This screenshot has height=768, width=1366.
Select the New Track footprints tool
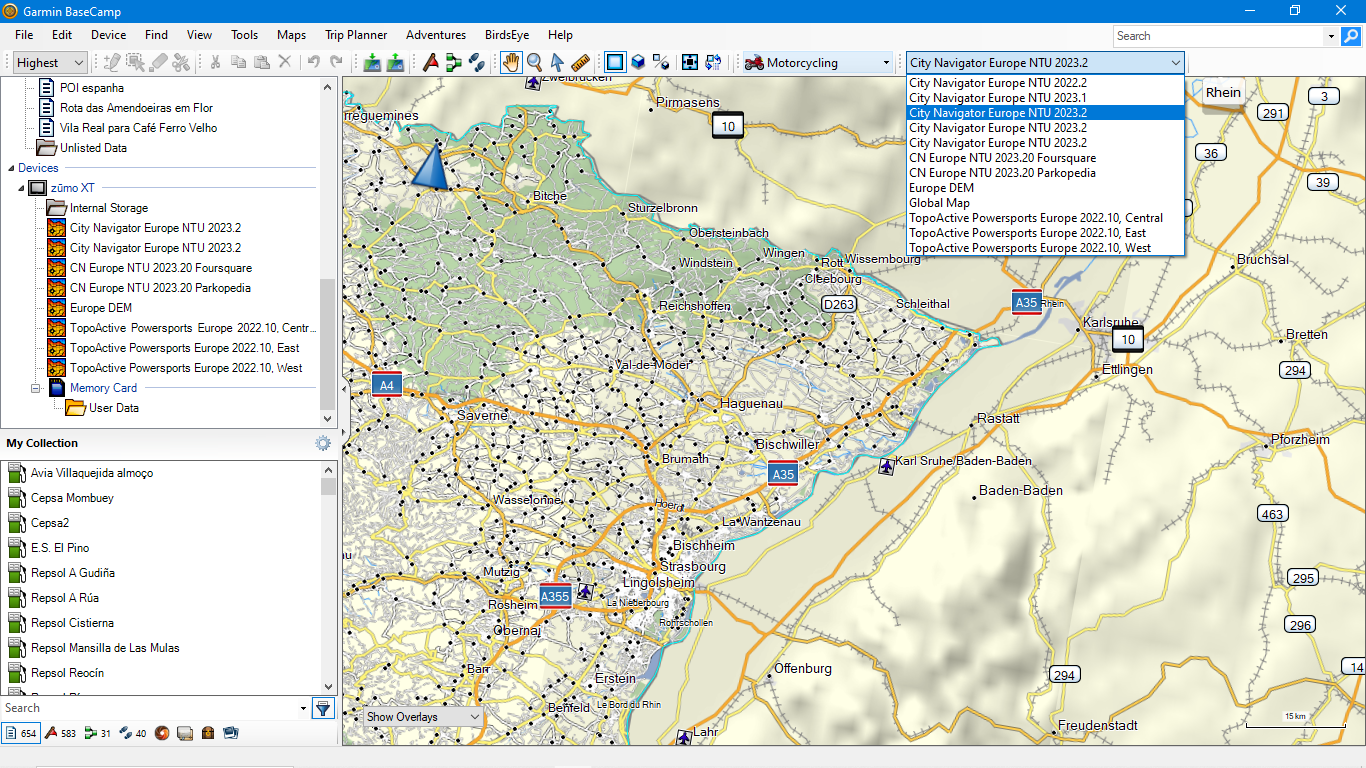click(477, 62)
